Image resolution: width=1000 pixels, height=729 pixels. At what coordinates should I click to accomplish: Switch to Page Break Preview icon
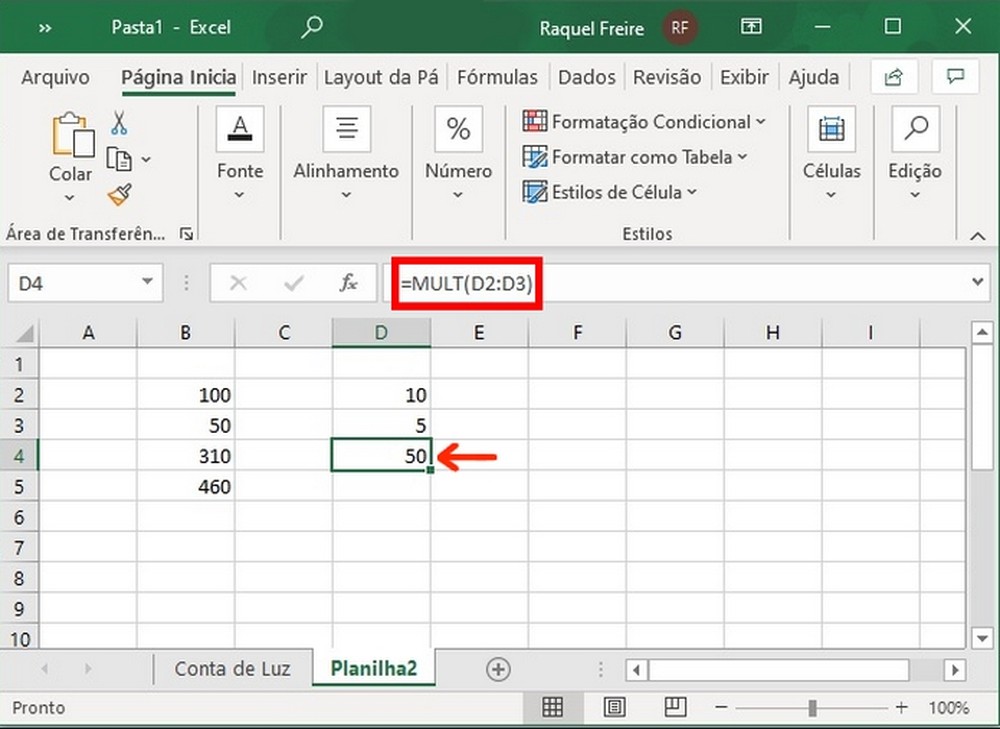click(675, 707)
